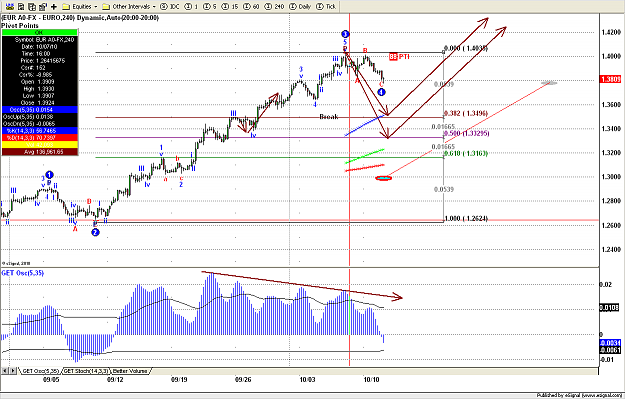
Task: Click the blue circled wave 2 marker
Action: (95, 232)
